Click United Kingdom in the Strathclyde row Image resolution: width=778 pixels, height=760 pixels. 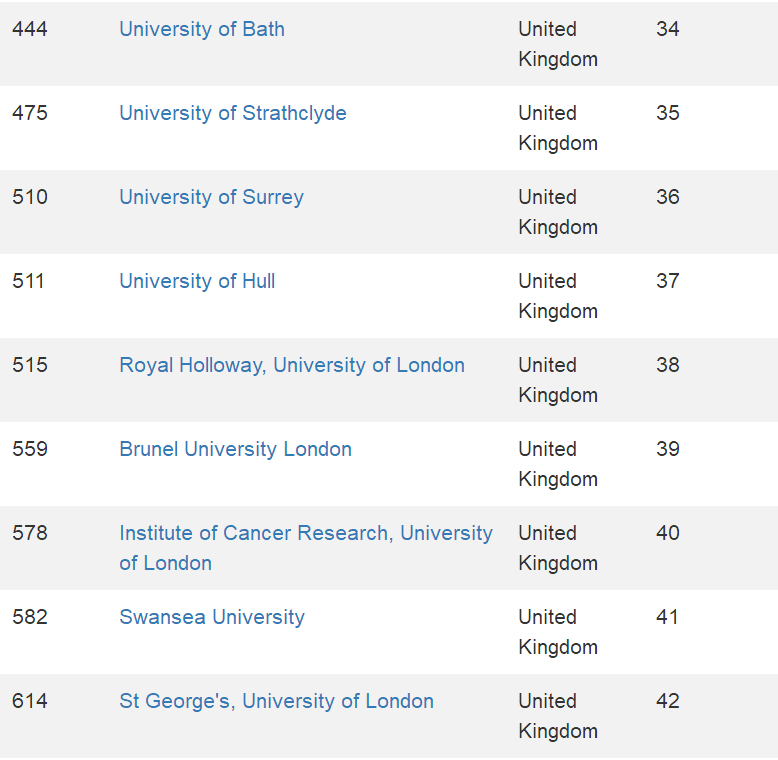pyautogui.click(x=557, y=128)
